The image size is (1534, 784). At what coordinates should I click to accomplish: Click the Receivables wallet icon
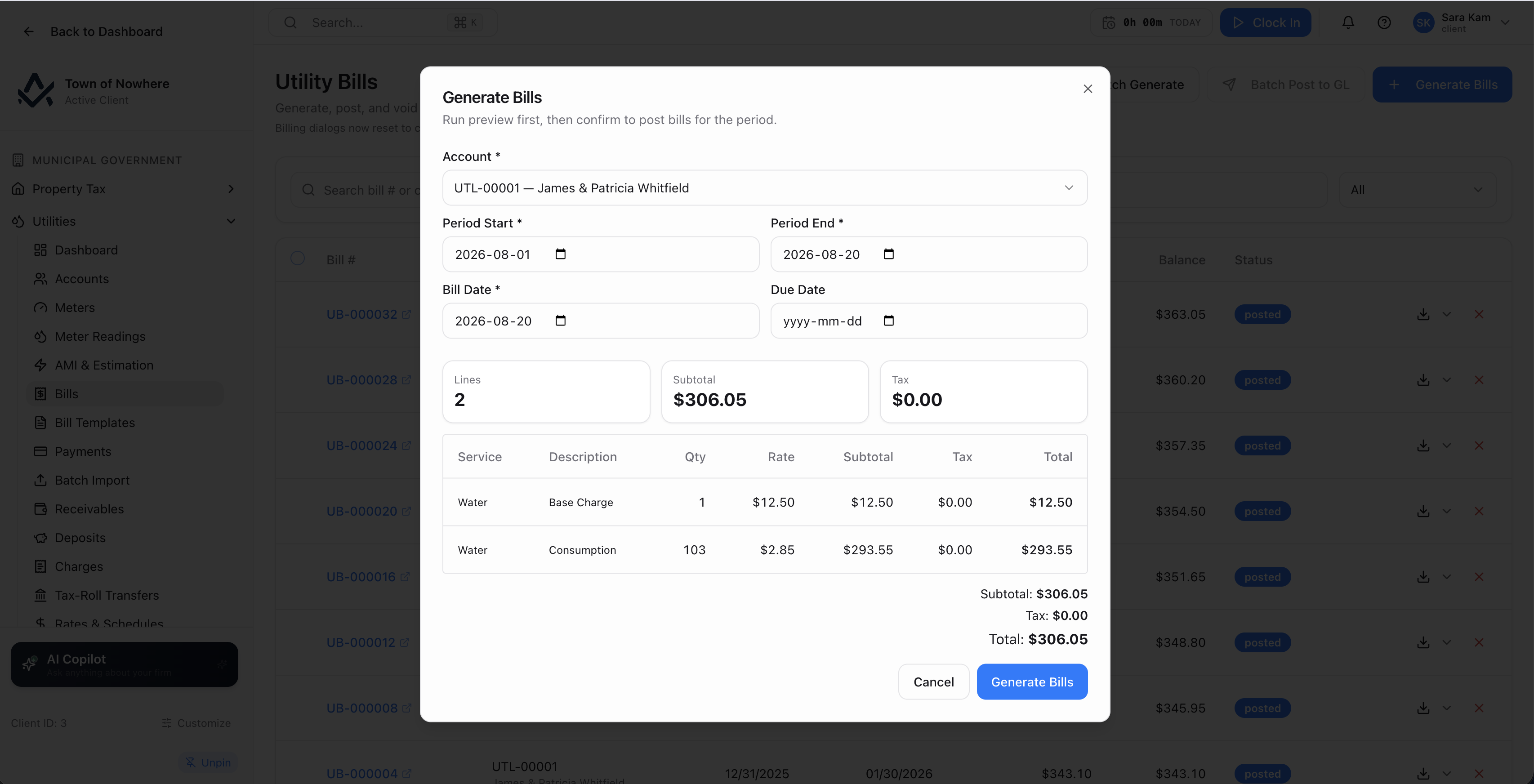pos(40,509)
